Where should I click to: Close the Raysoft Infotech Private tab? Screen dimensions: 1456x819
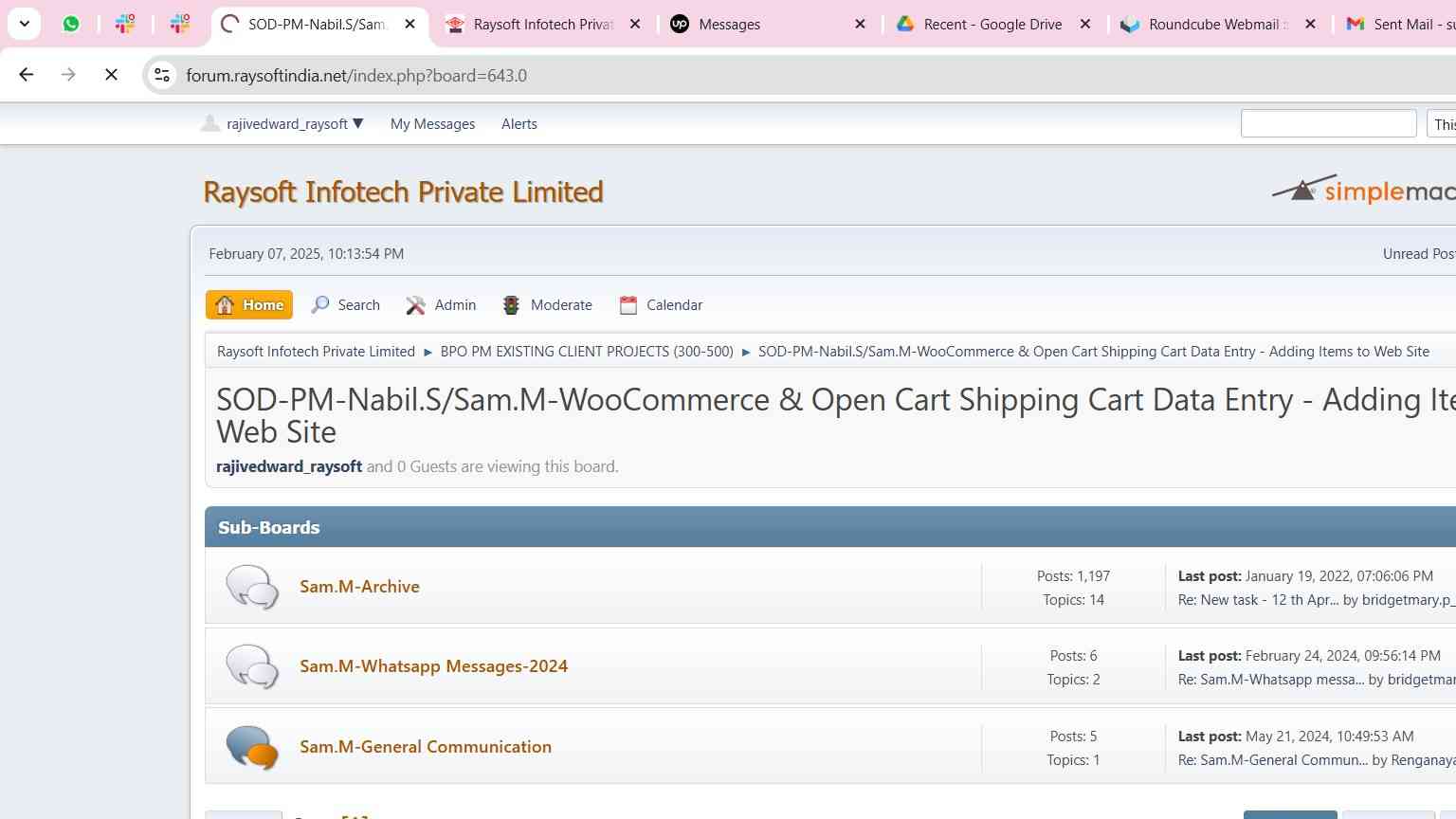pyautogui.click(x=635, y=25)
